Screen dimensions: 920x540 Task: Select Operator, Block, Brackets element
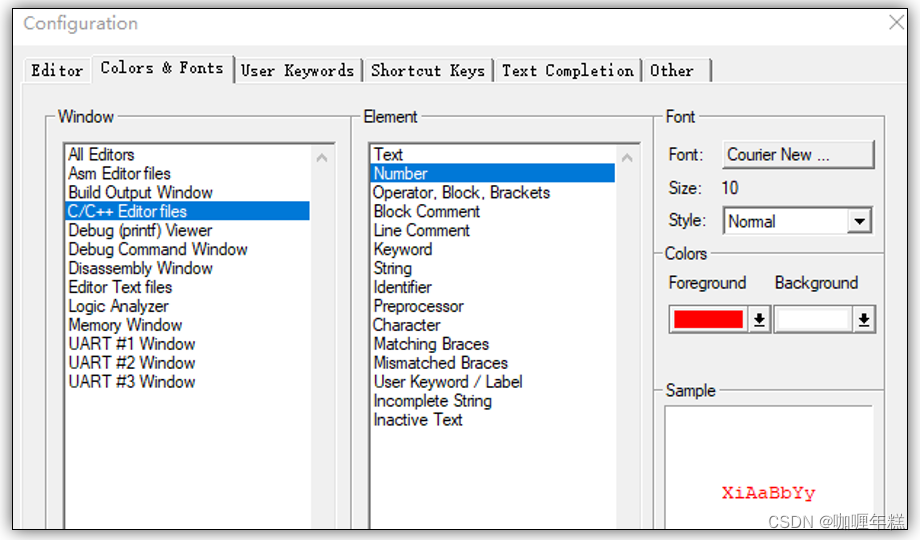493,193
